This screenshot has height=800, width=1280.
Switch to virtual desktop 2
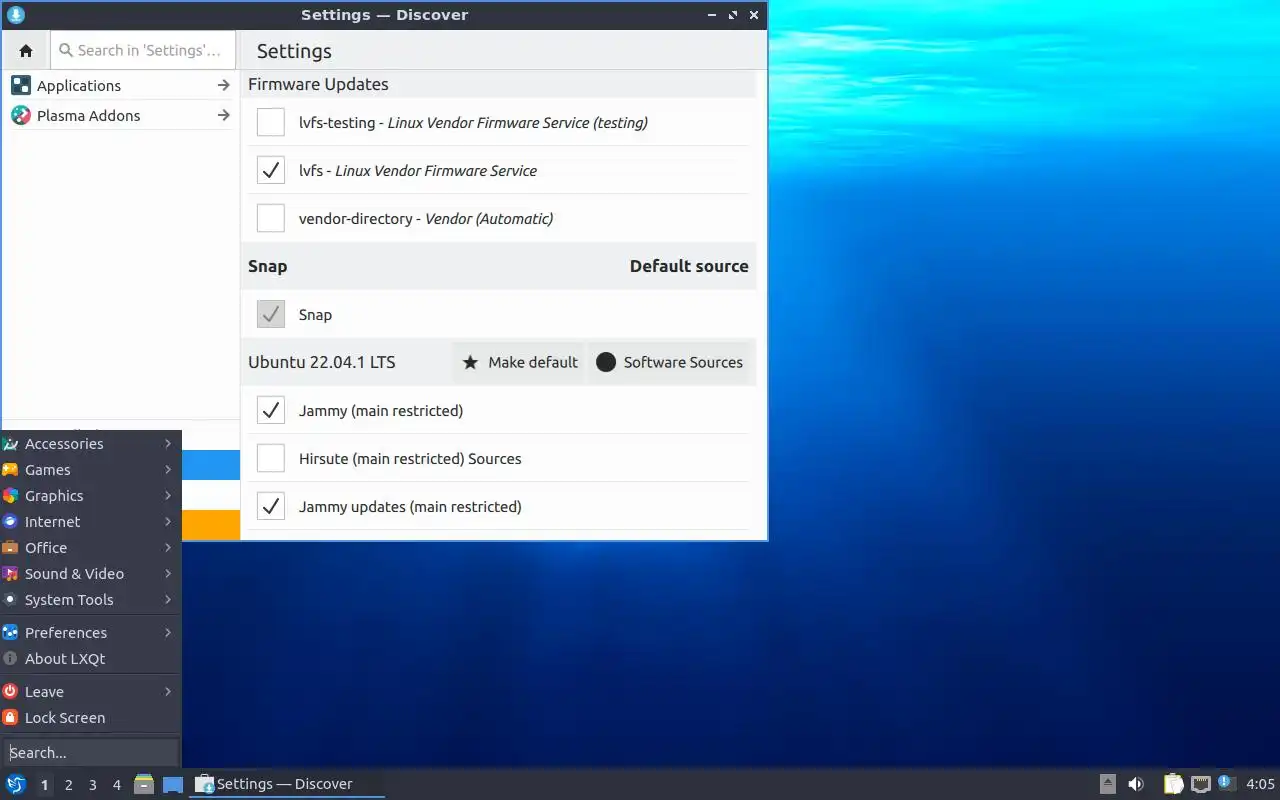[x=69, y=785]
